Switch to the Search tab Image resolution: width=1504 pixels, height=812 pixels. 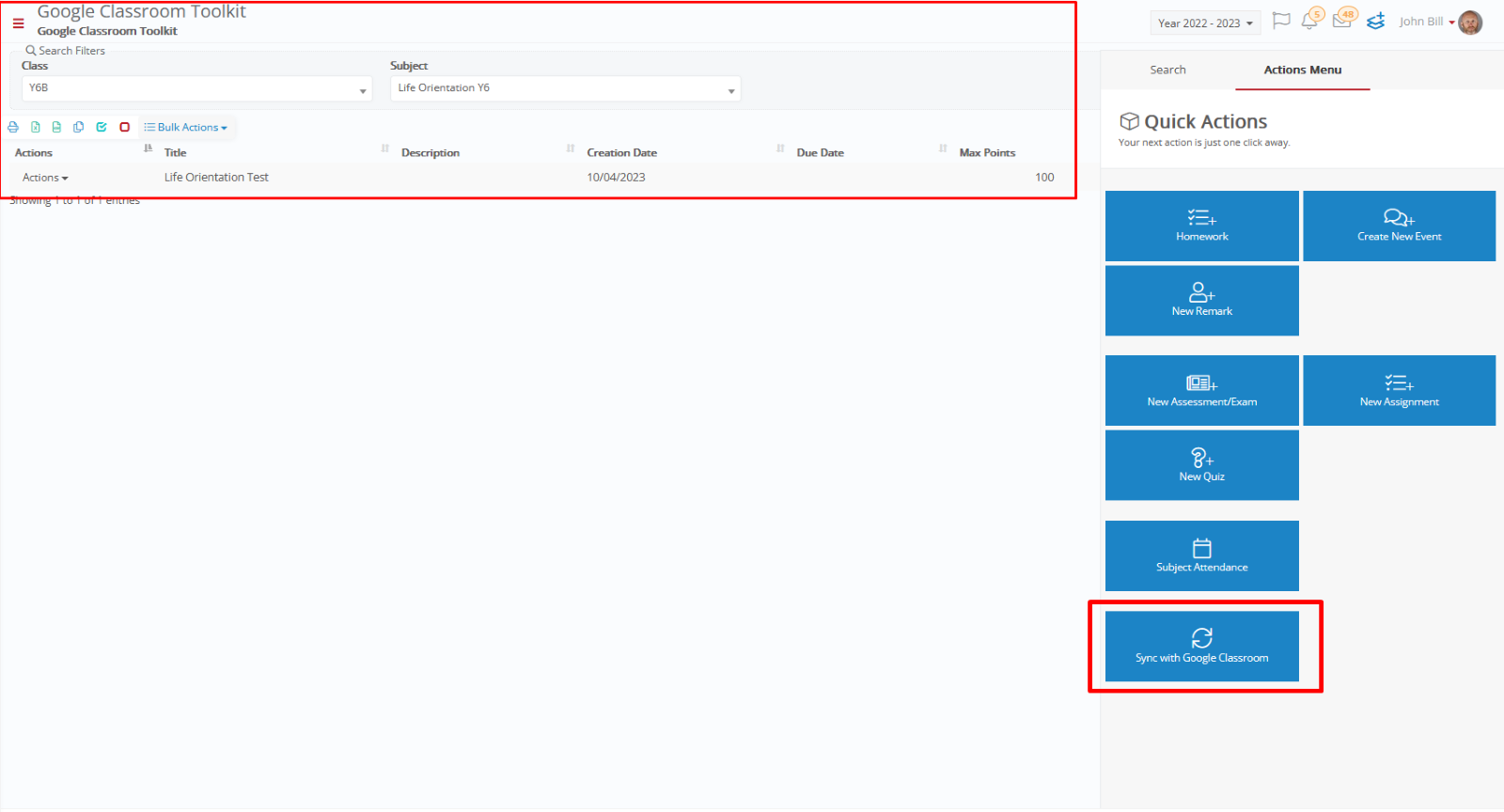(x=1167, y=70)
